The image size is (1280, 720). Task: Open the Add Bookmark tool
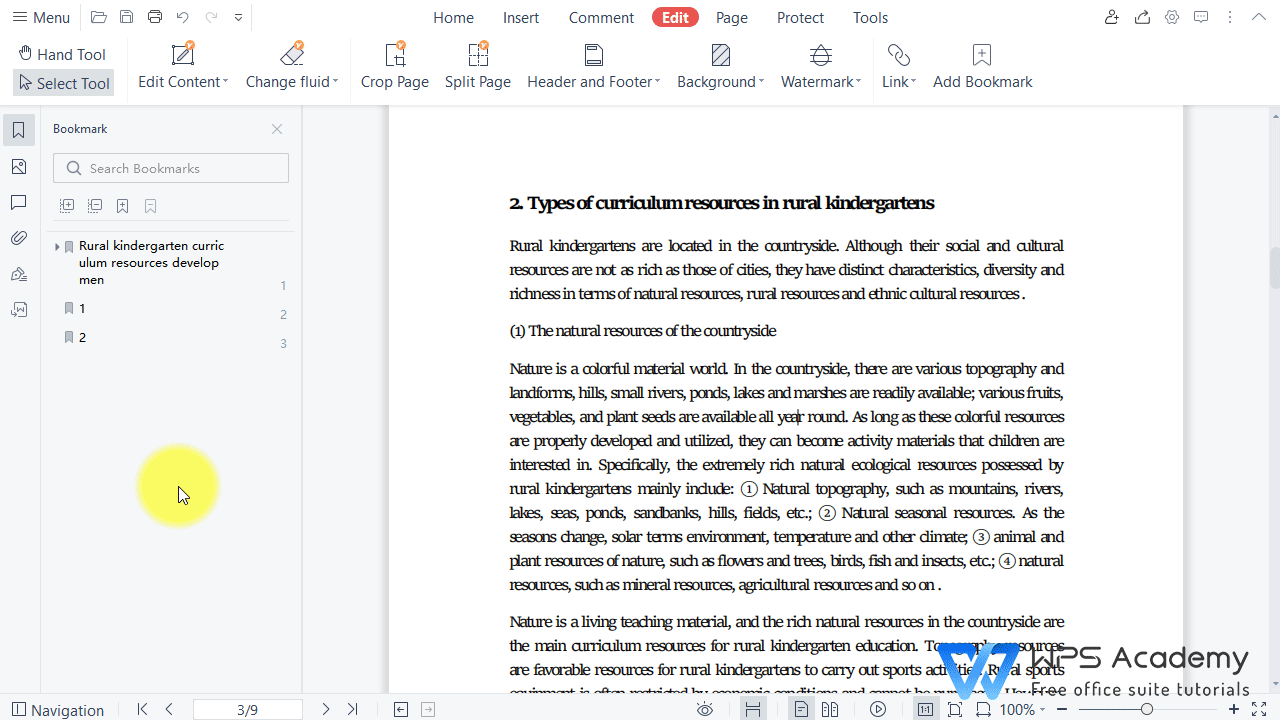click(981, 65)
